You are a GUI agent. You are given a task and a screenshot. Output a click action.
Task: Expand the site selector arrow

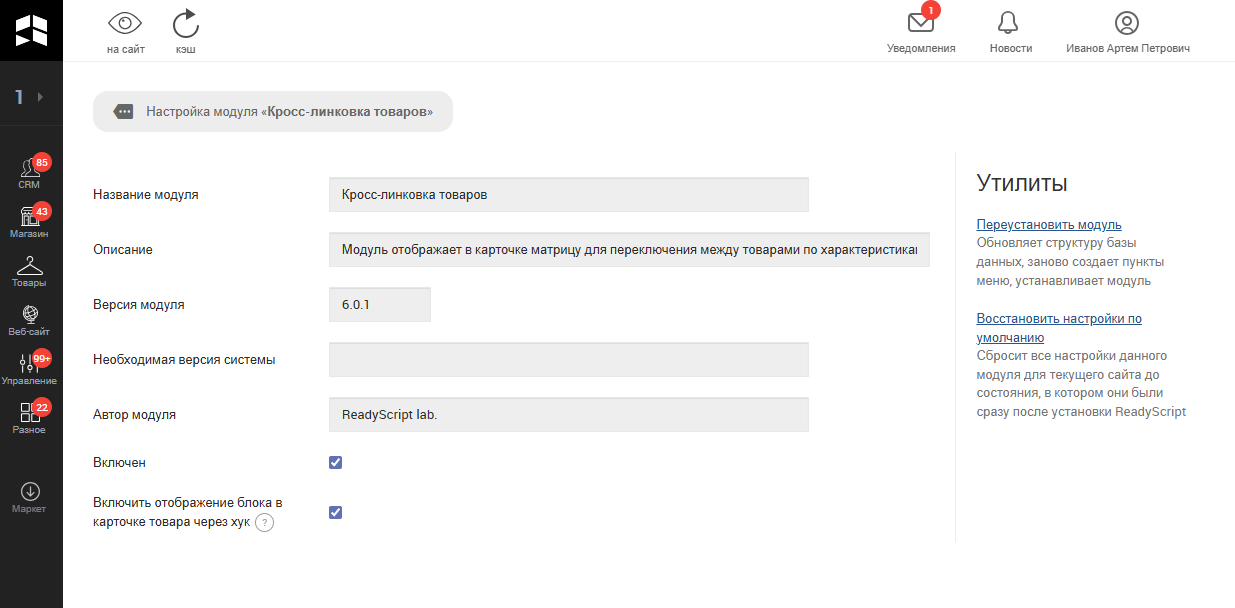(x=40, y=97)
